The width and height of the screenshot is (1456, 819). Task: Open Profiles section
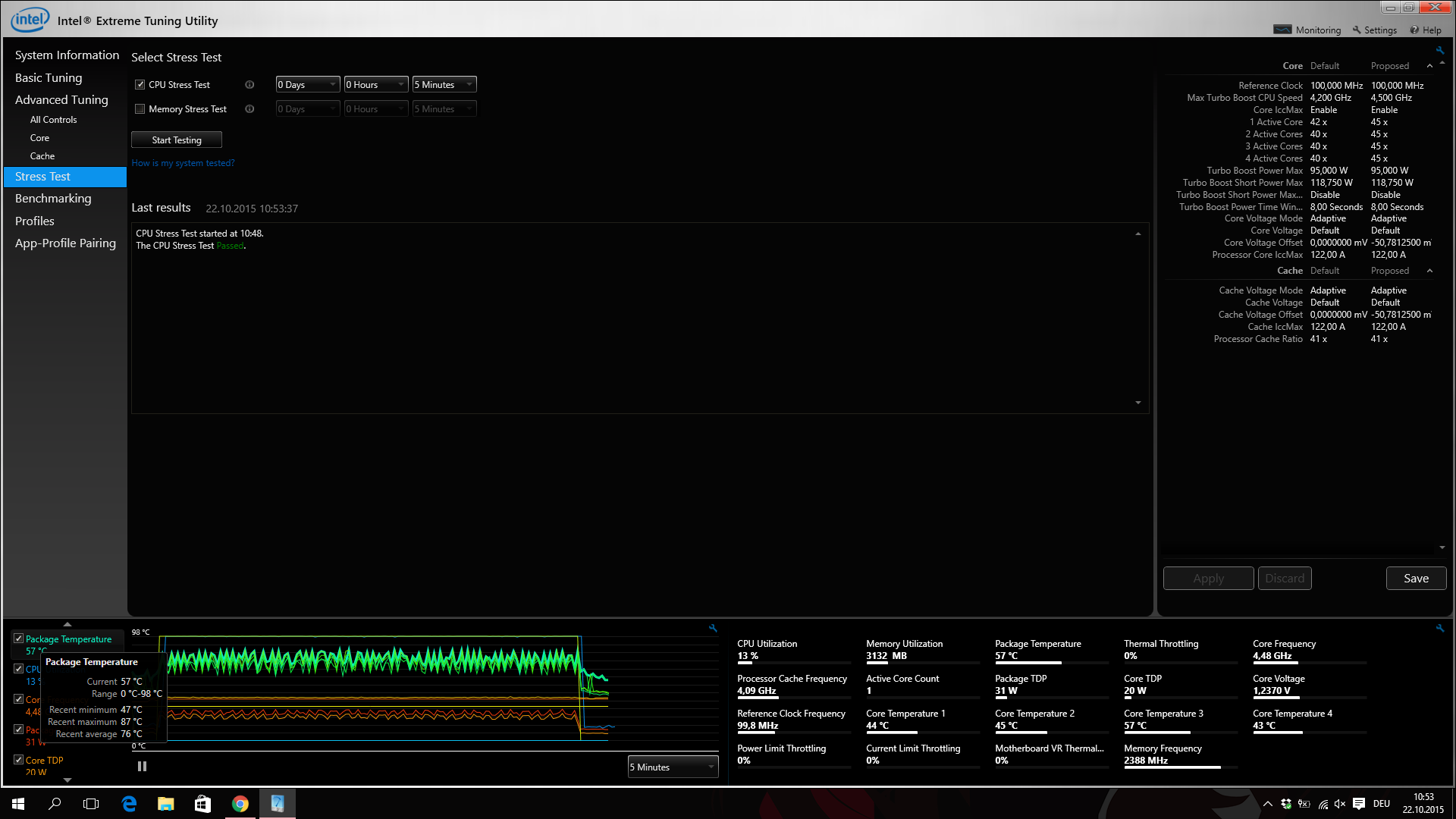pos(35,221)
